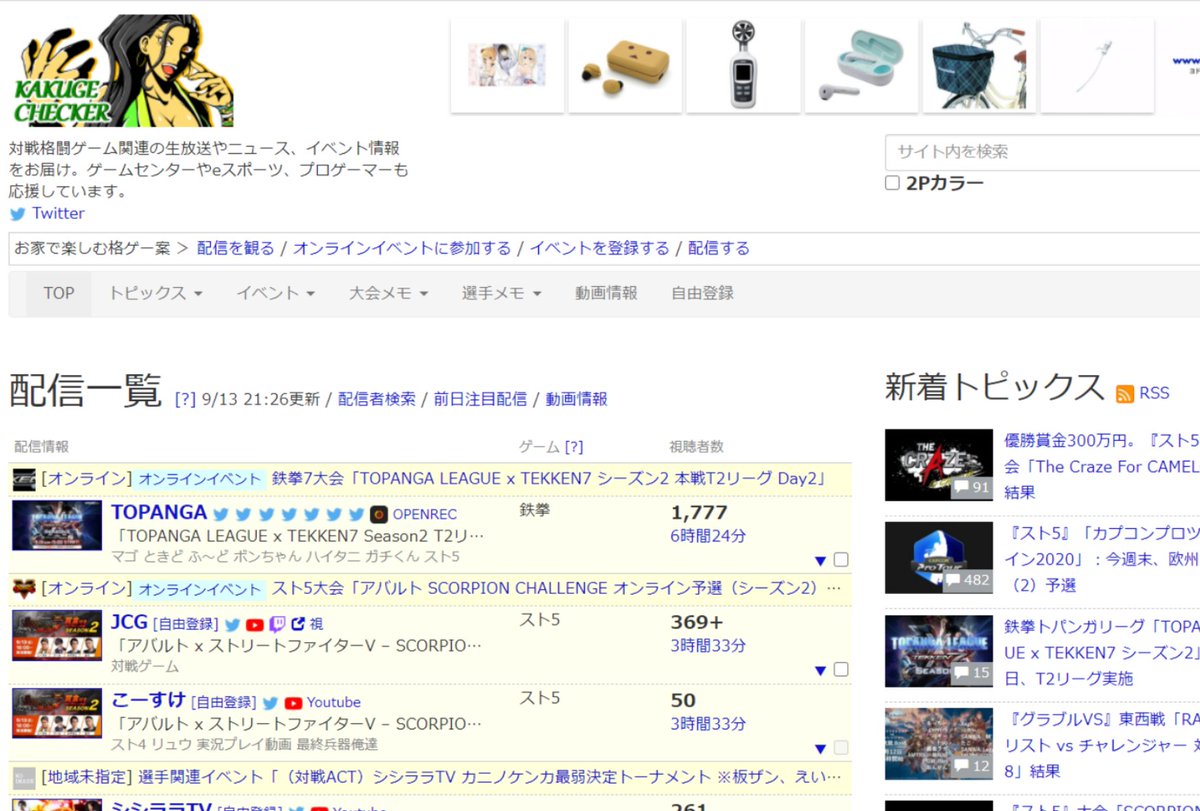Click the [自由登録] tag beside JCG
This screenshot has width=1200, height=811.
click(186, 624)
